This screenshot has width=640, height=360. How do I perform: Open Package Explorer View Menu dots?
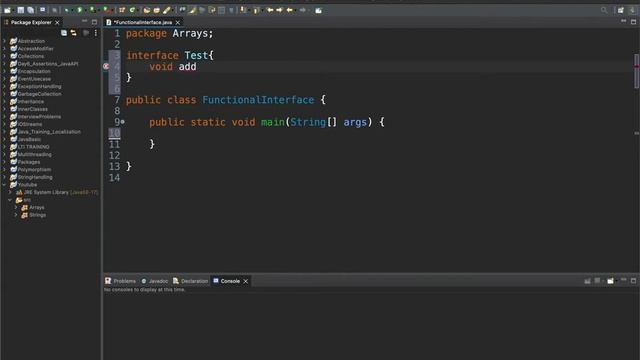tap(96, 33)
